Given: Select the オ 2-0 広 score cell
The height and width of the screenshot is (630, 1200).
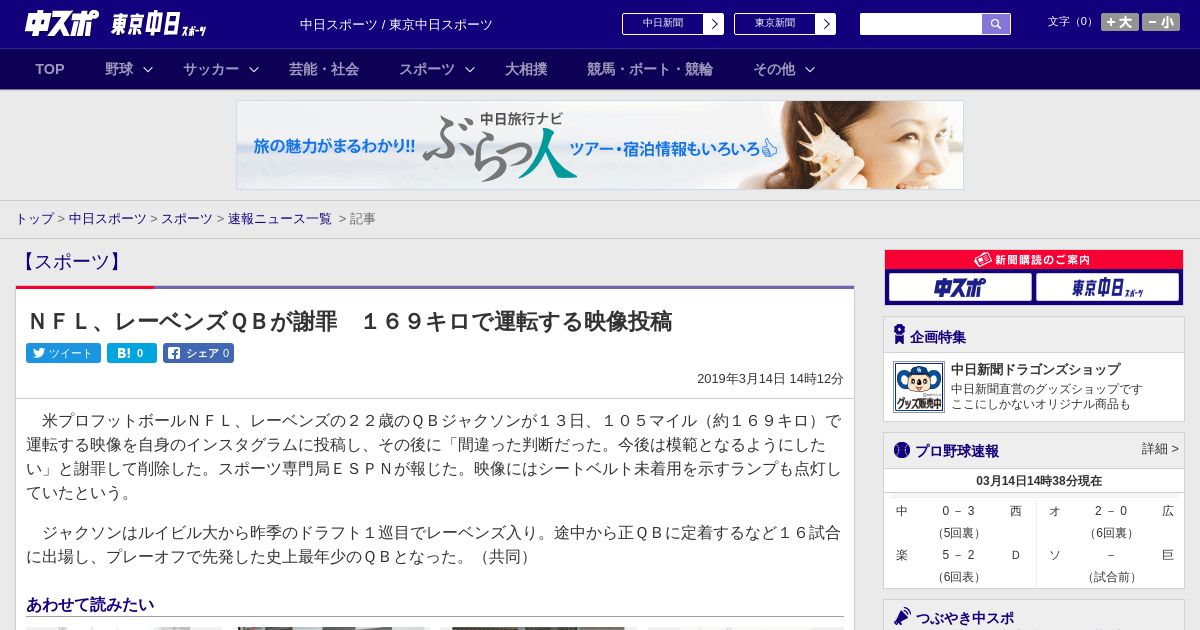Looking at the screenshot, I should pos(1111,521).
